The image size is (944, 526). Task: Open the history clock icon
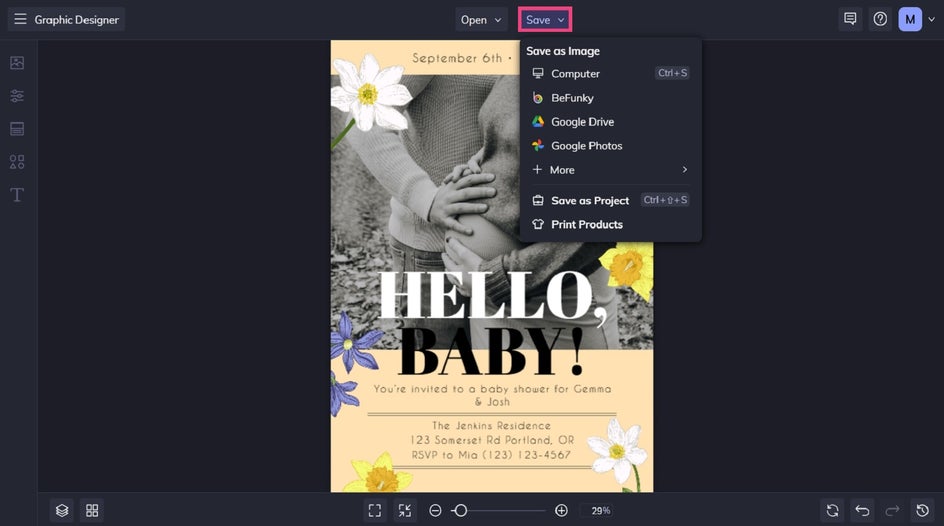(x=922, y=510)
